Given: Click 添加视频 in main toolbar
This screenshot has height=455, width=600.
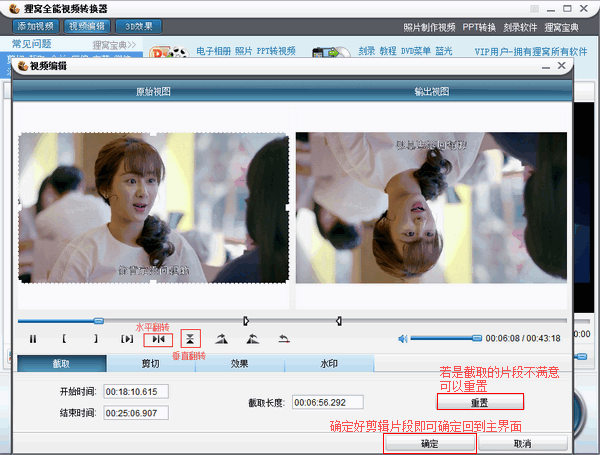Looking at the screenshot, I should coord(36,26).
